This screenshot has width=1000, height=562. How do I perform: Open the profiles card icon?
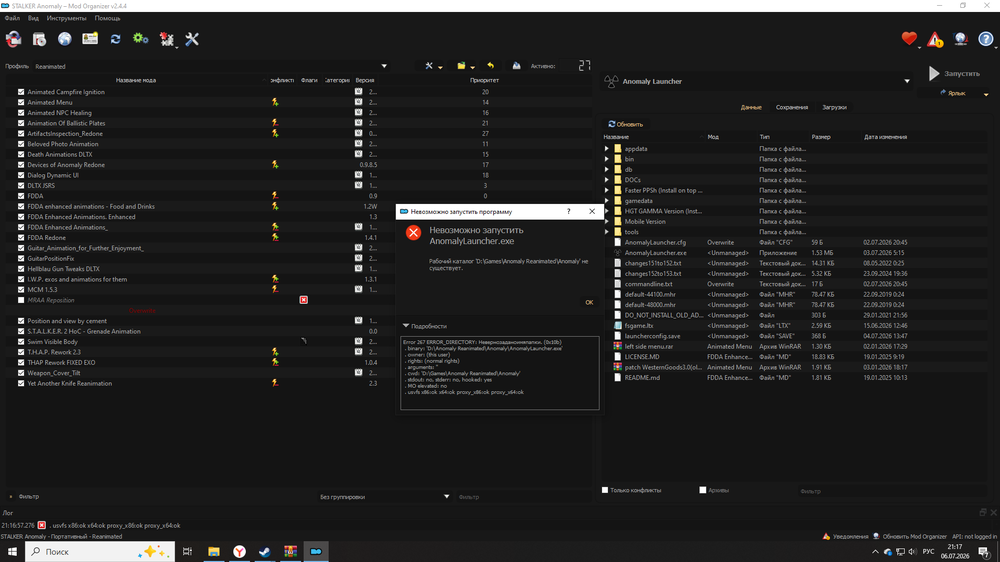[90, 39]
